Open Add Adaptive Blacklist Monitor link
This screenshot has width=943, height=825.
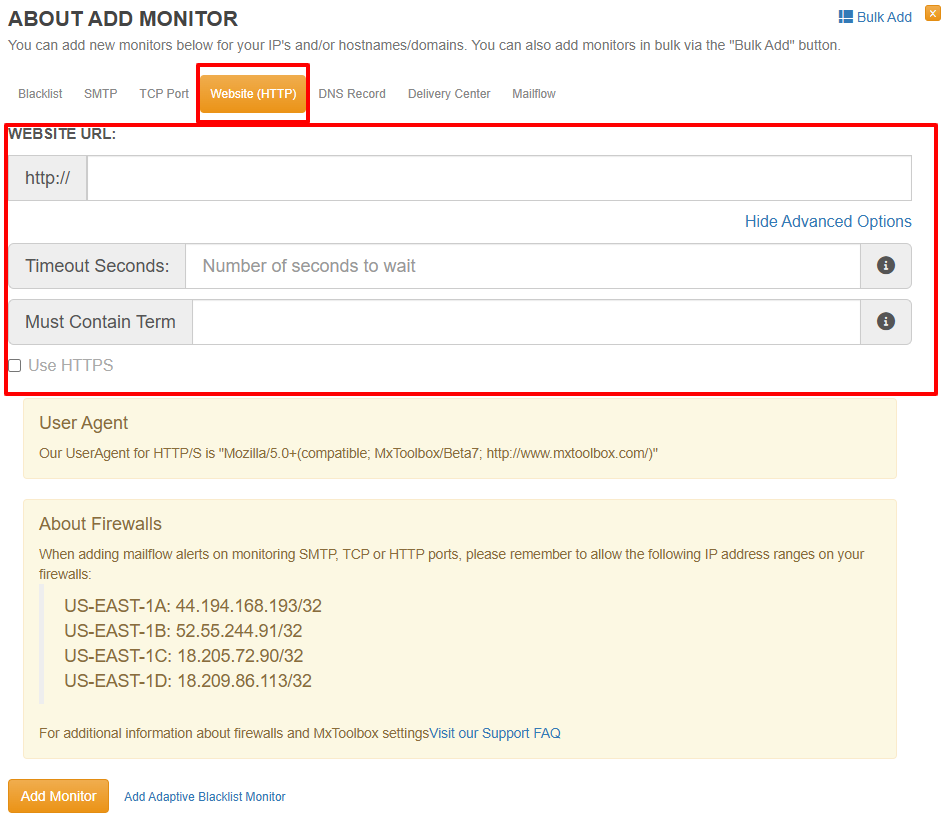204,797
